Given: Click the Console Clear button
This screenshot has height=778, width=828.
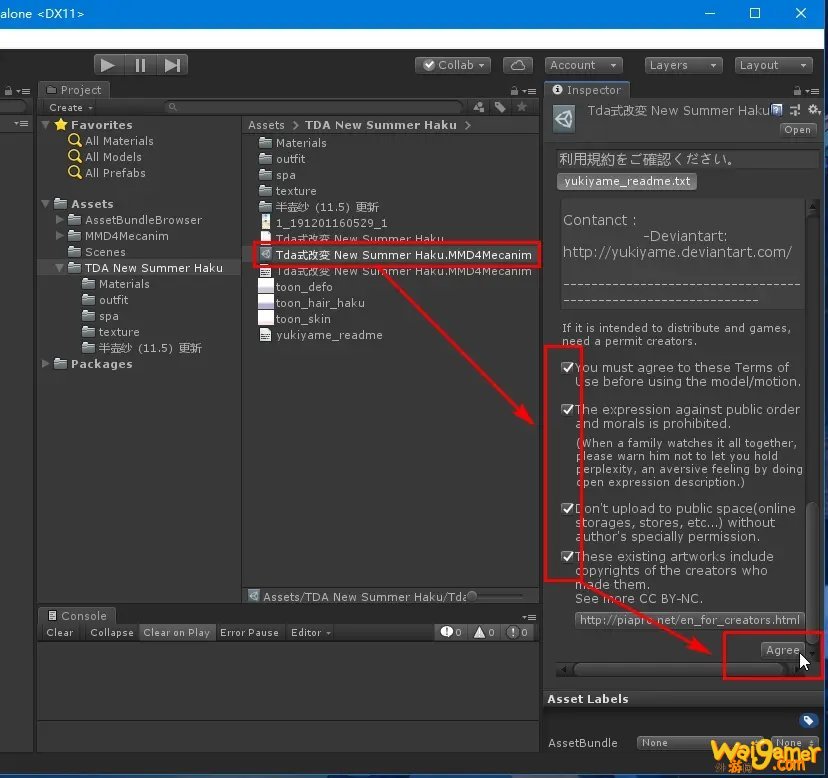Looking at the screenshot, I should point(60,632).
